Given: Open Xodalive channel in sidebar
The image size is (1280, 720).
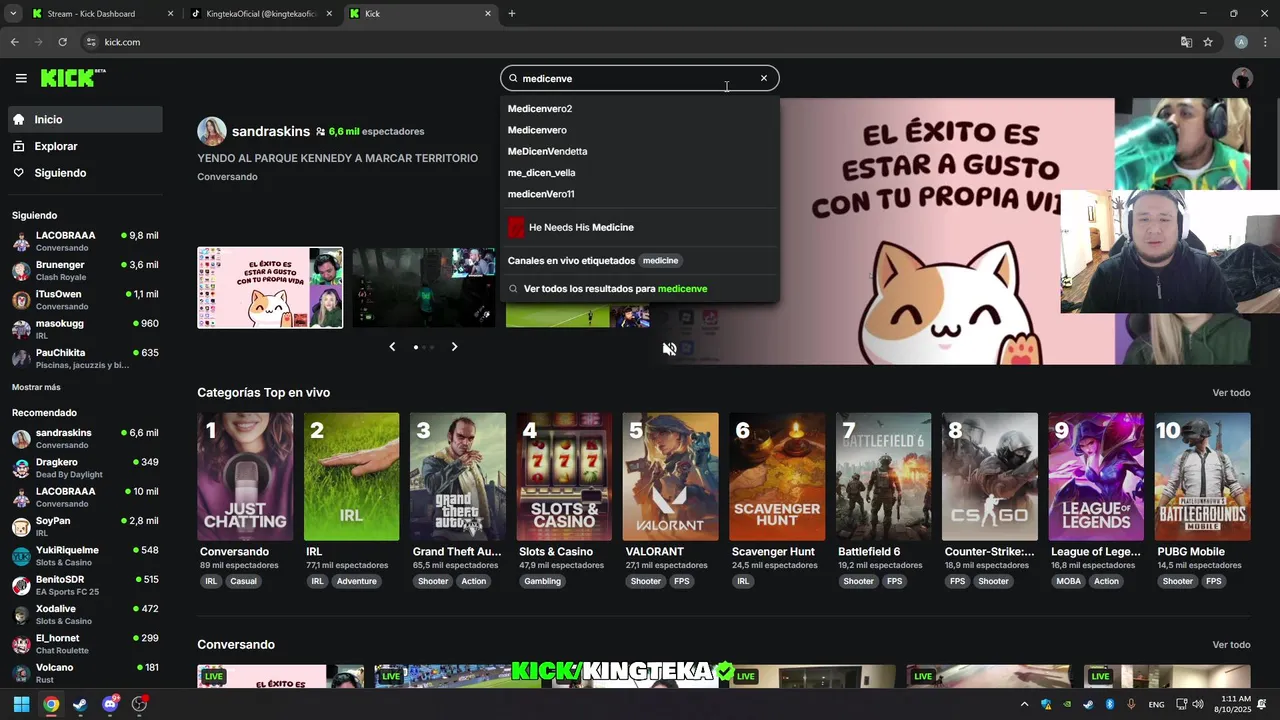Looking at the screenshot, I should pyautogui.click(x=85, y=614).
